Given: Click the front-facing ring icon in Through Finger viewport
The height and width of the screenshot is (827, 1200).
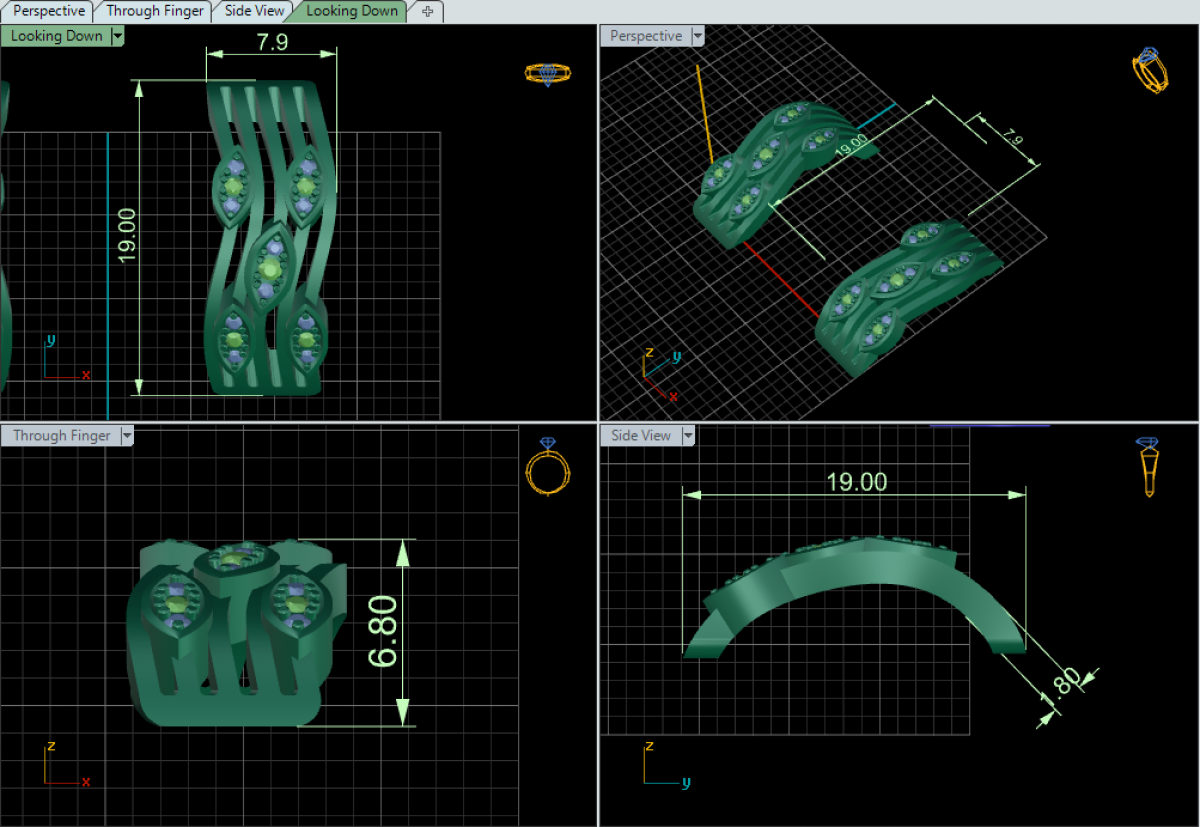Looking at the screenshot, I should coord(547,467).
